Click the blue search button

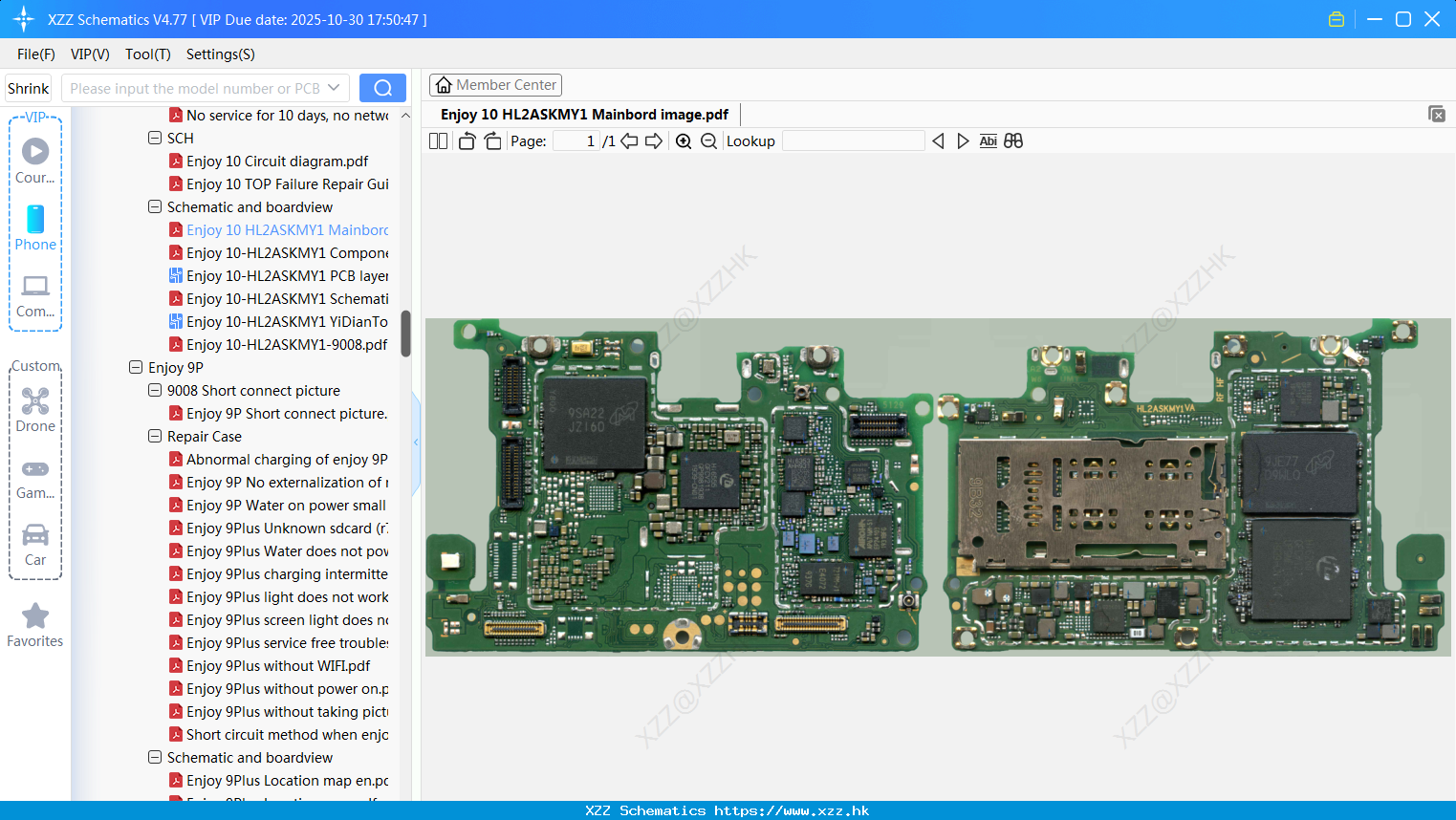click(x=382, y=88)
